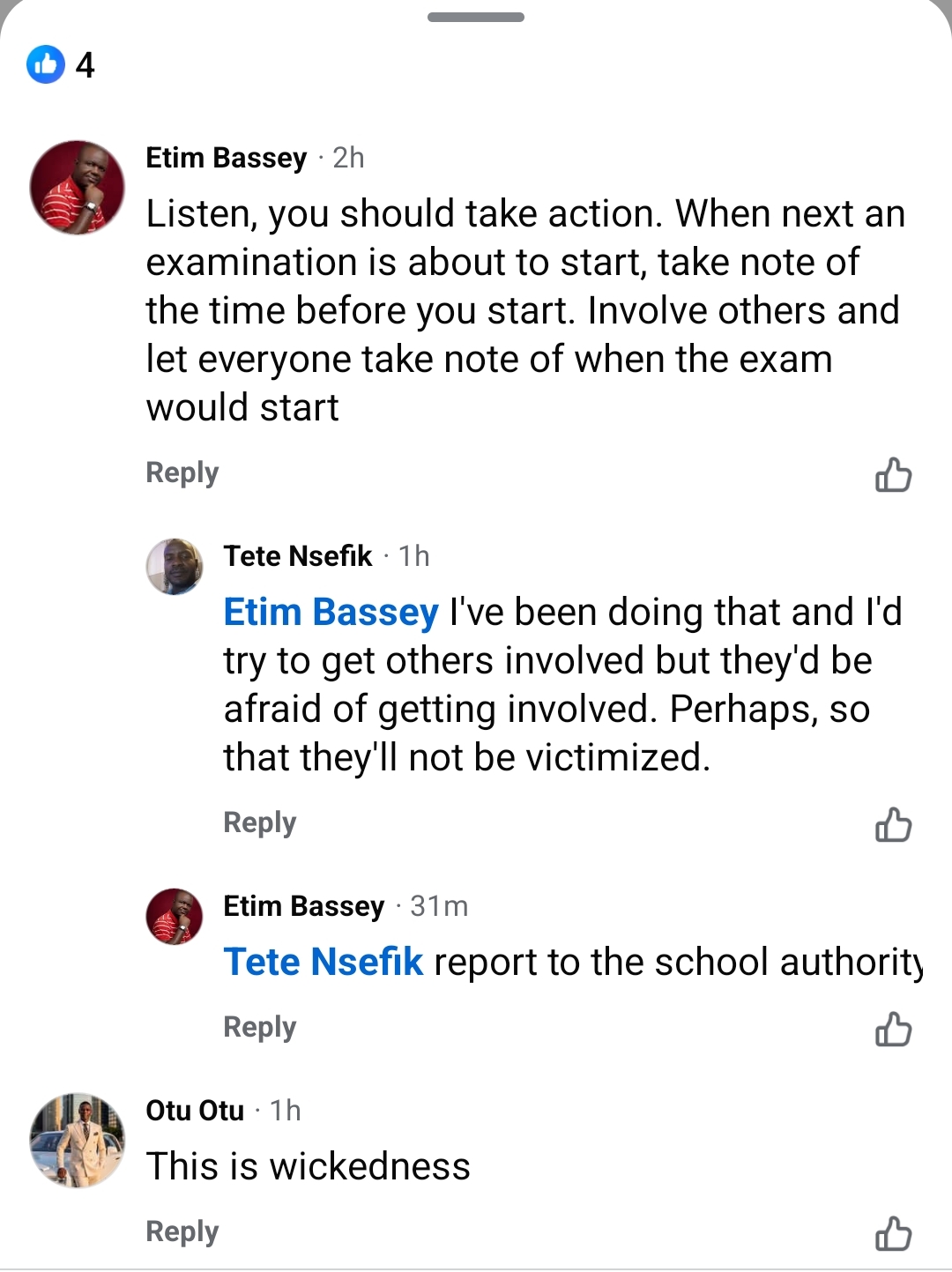Reply to Etim Bassey's 2h comment
This screenshot has width=952, height=1272.
tap(182, 472)
